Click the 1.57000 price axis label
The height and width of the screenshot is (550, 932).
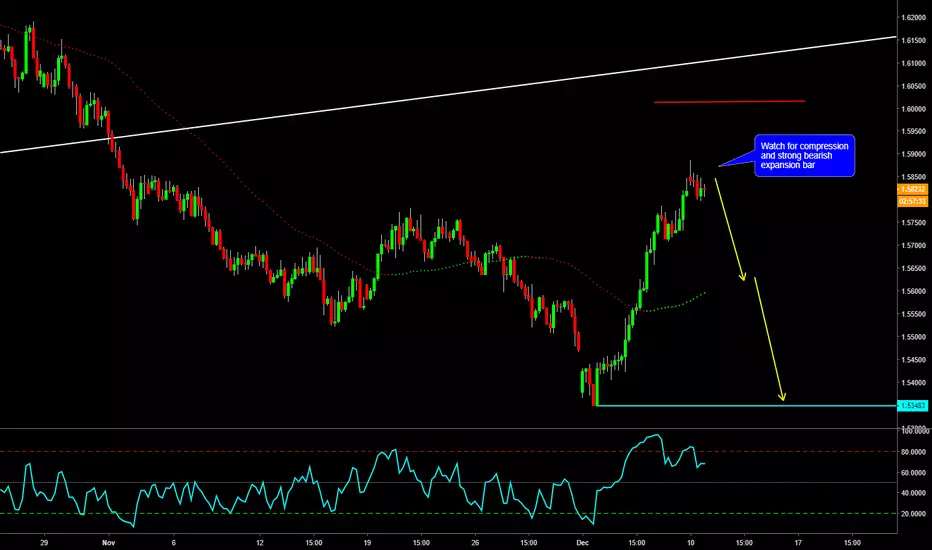(914, 245)
